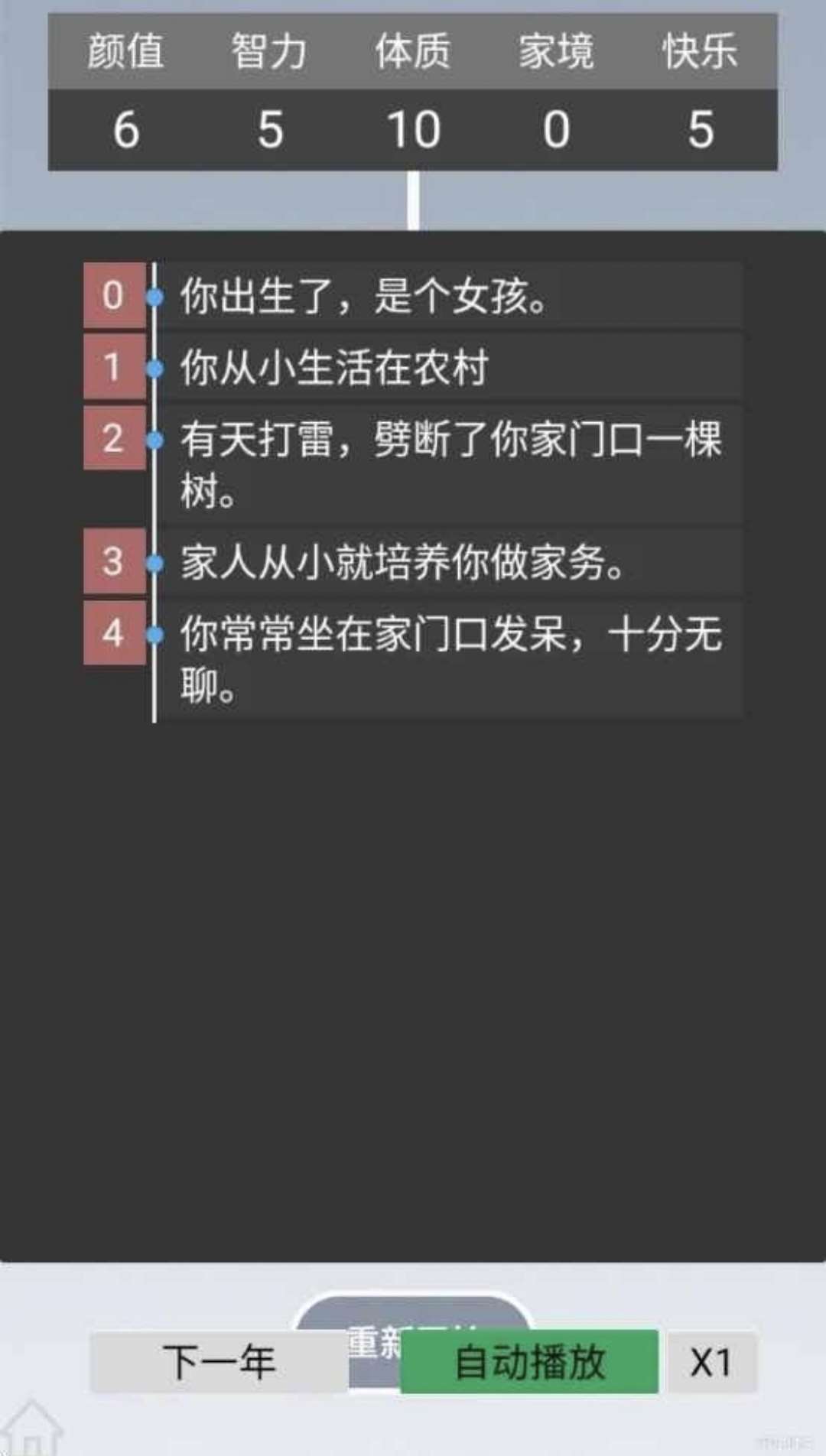The width and height of the screenshot is (826, 1456).
Task: Change the X1 playback speed
Action: (711, 1362)
